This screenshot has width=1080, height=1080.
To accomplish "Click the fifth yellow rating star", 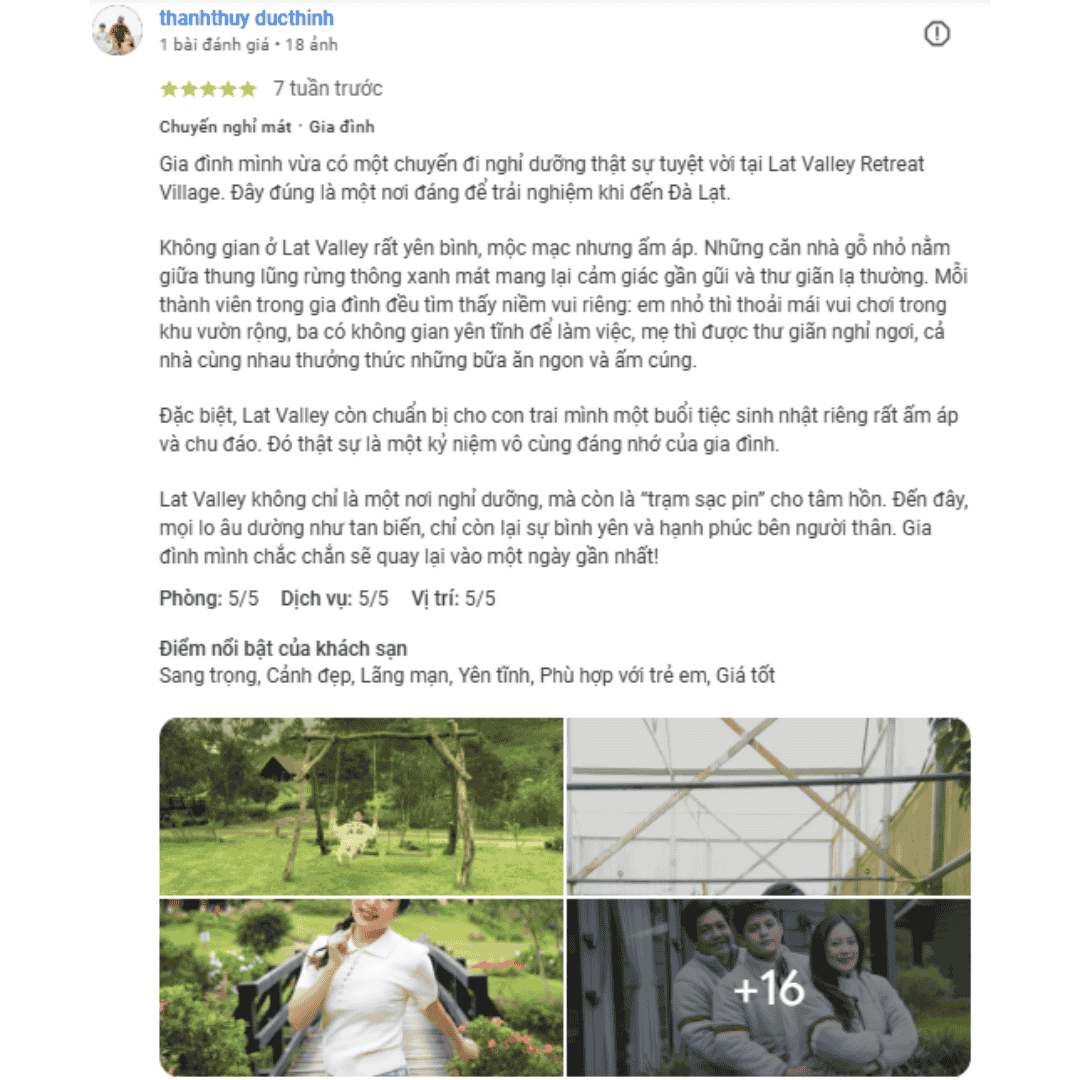I will click(x=248, y=89).
